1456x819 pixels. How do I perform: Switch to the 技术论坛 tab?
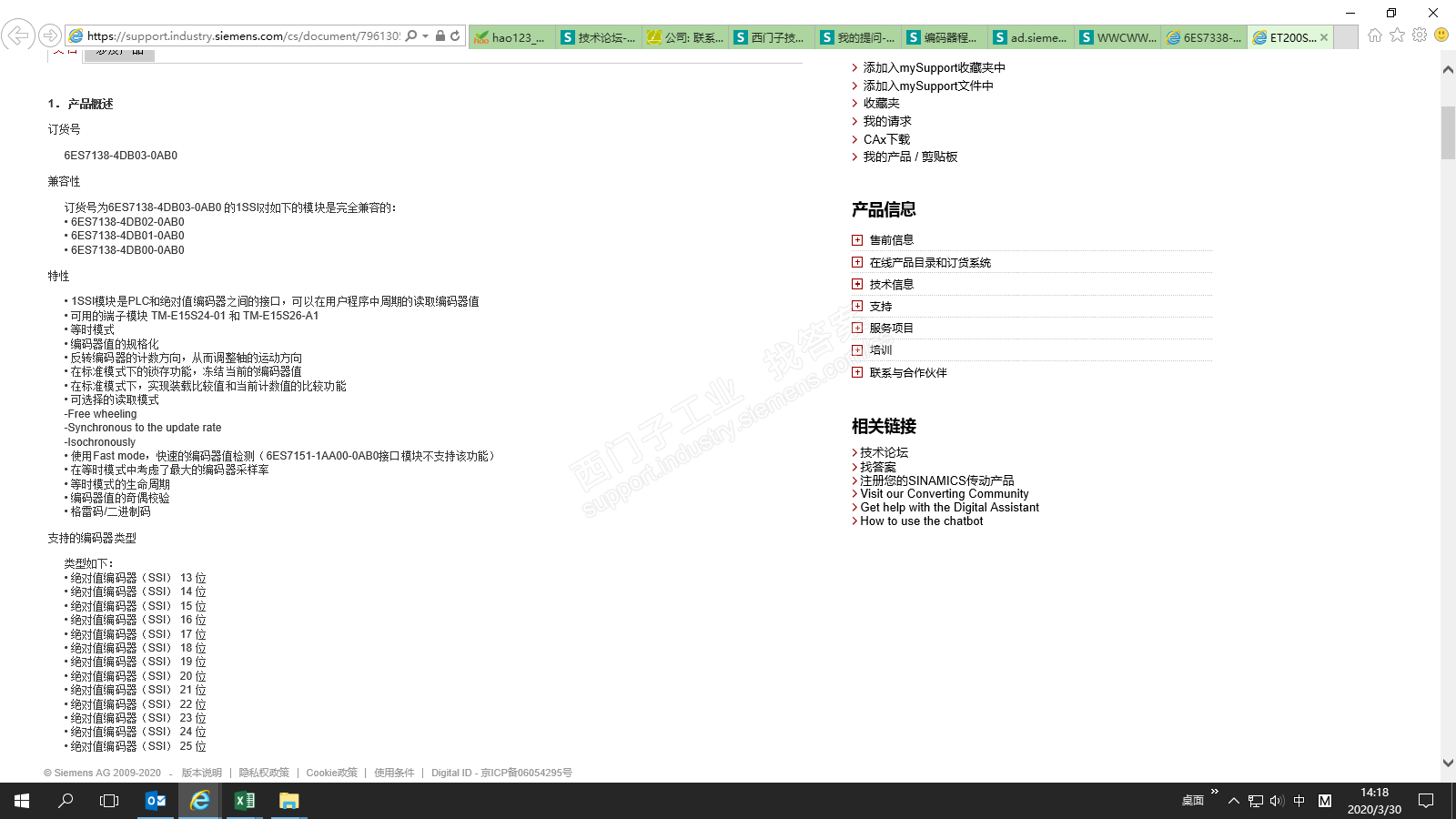click(x=599, y=37)
